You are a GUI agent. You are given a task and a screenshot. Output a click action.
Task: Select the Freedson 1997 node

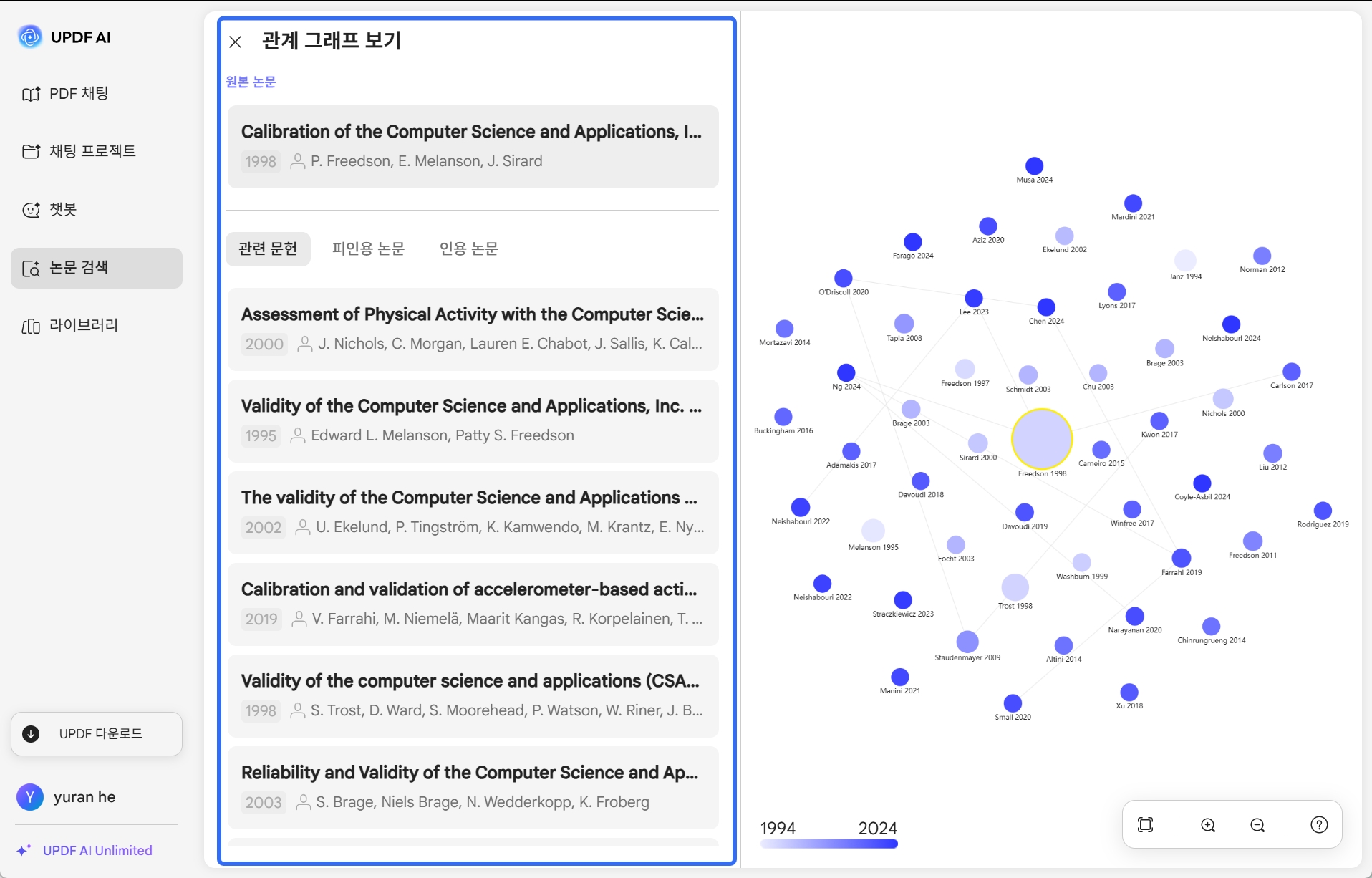pos(965,369)
